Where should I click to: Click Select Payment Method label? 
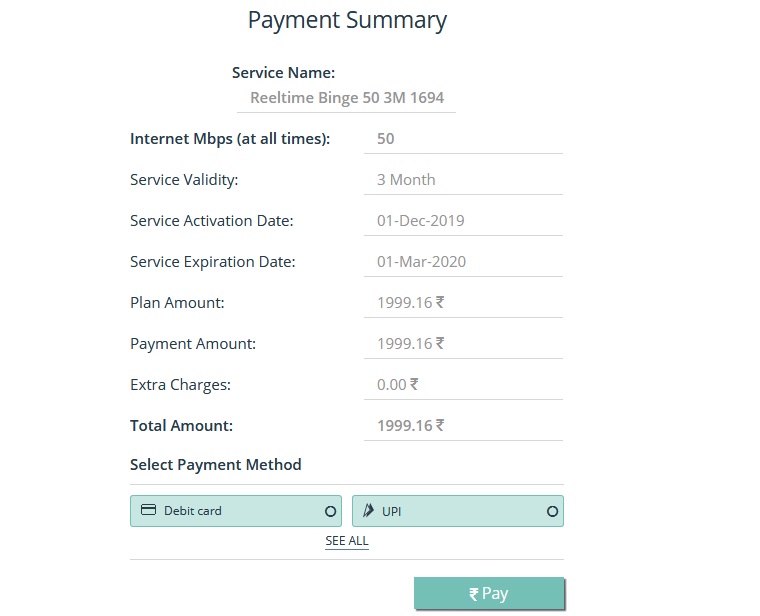(x=215, y=464)
